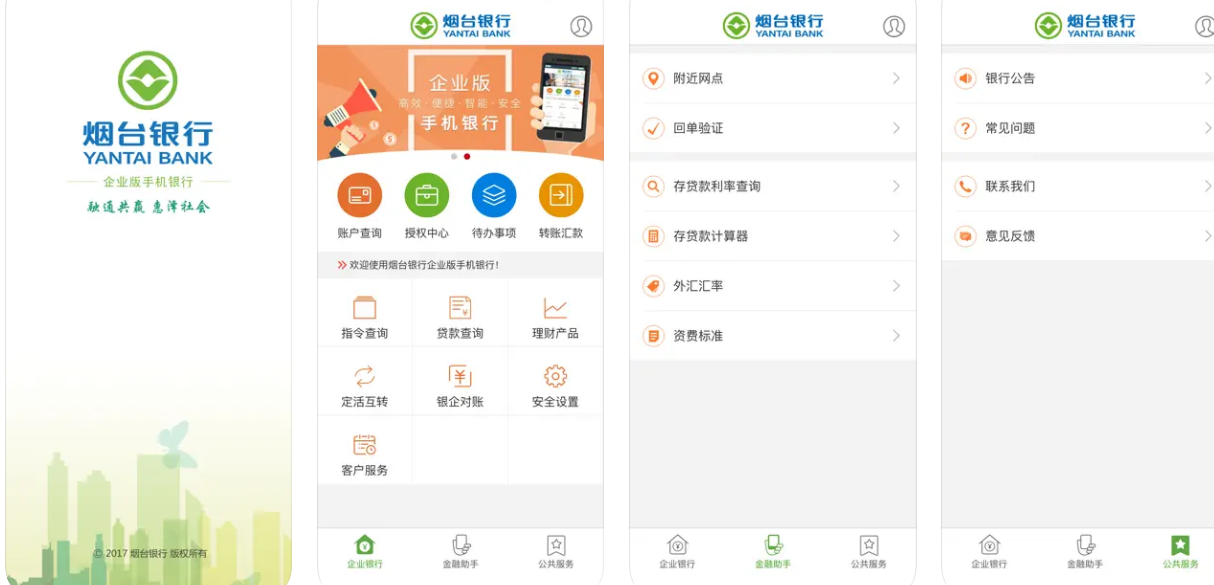Tap 资费标准 document icon

(653, 336)
